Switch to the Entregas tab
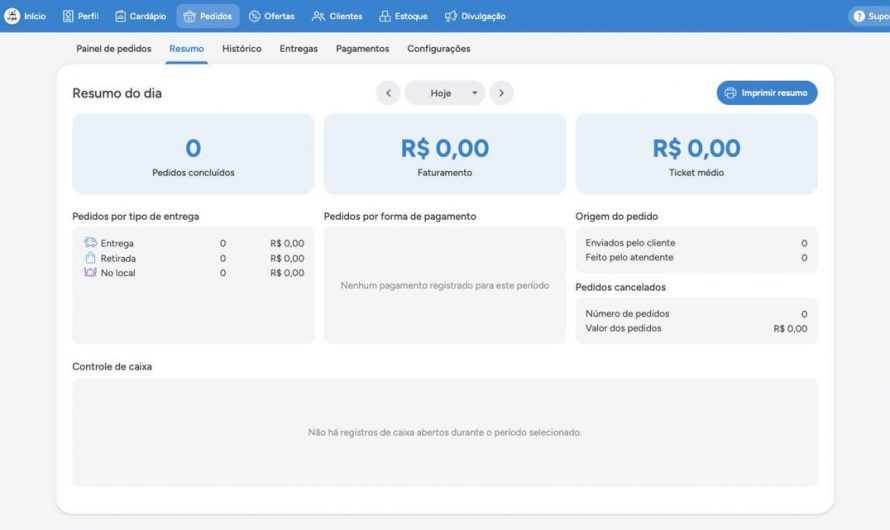The image size is (890, 530). pos(299,49)
